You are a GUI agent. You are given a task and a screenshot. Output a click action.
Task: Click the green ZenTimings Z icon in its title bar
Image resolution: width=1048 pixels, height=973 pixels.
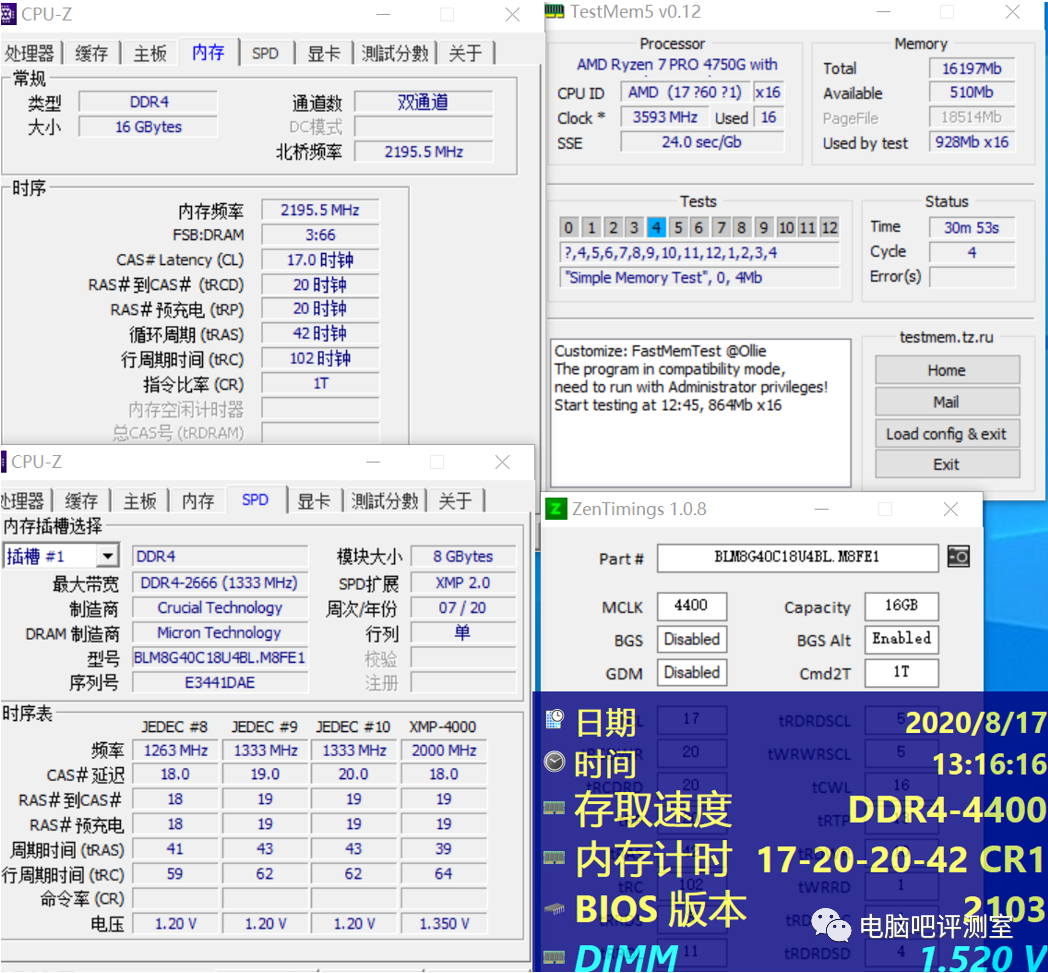point(556,509)
